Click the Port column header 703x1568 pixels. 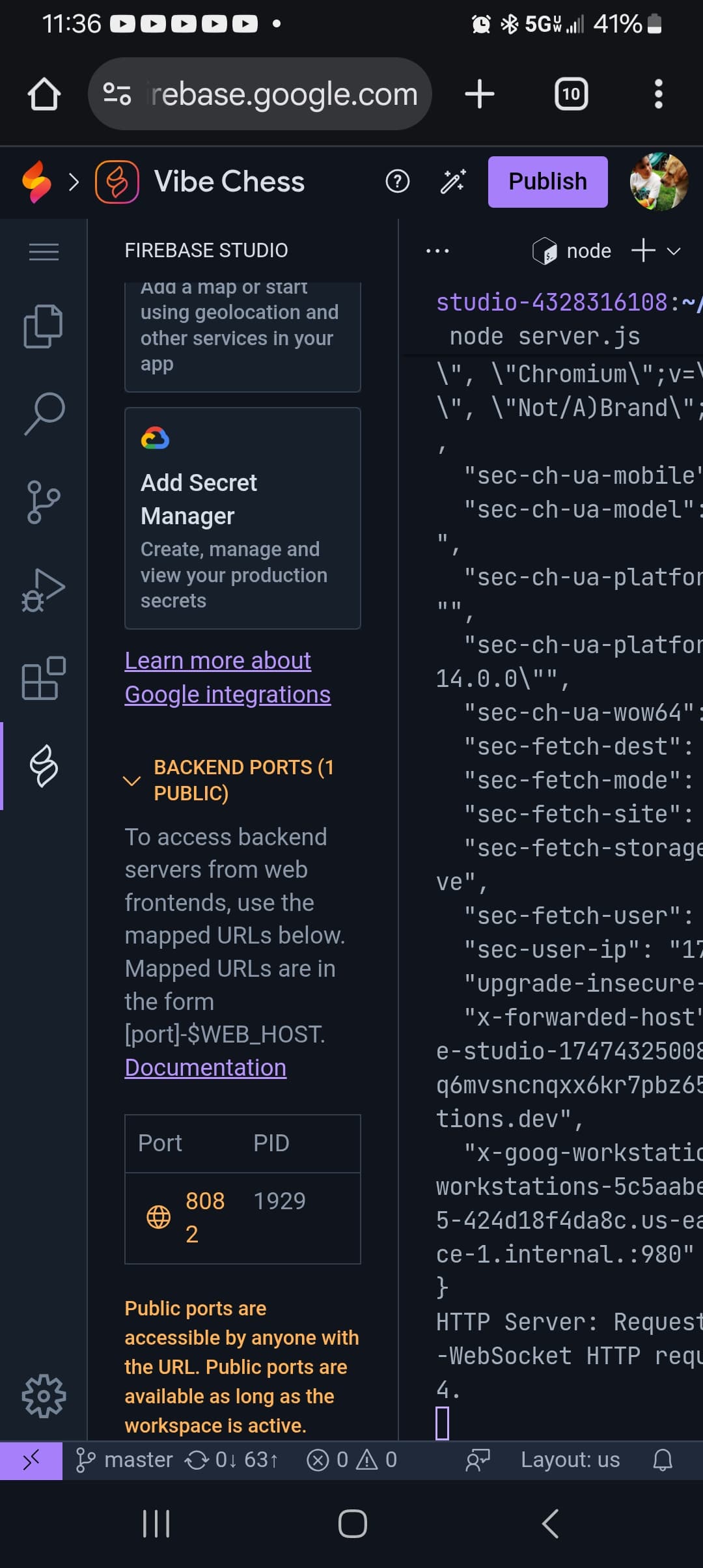pyautogui.click(x=160, y=1143)
